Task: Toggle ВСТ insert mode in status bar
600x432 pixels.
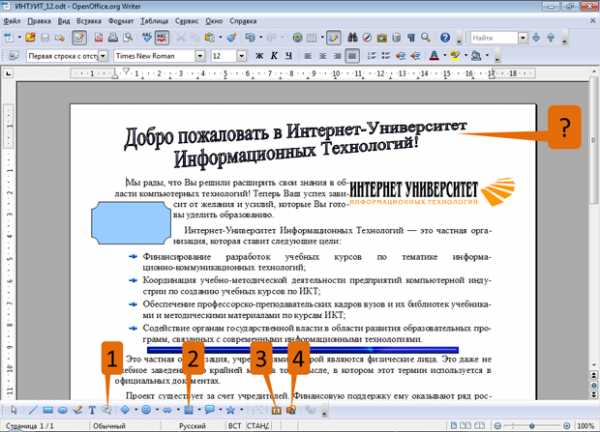Action: (235, 425)
